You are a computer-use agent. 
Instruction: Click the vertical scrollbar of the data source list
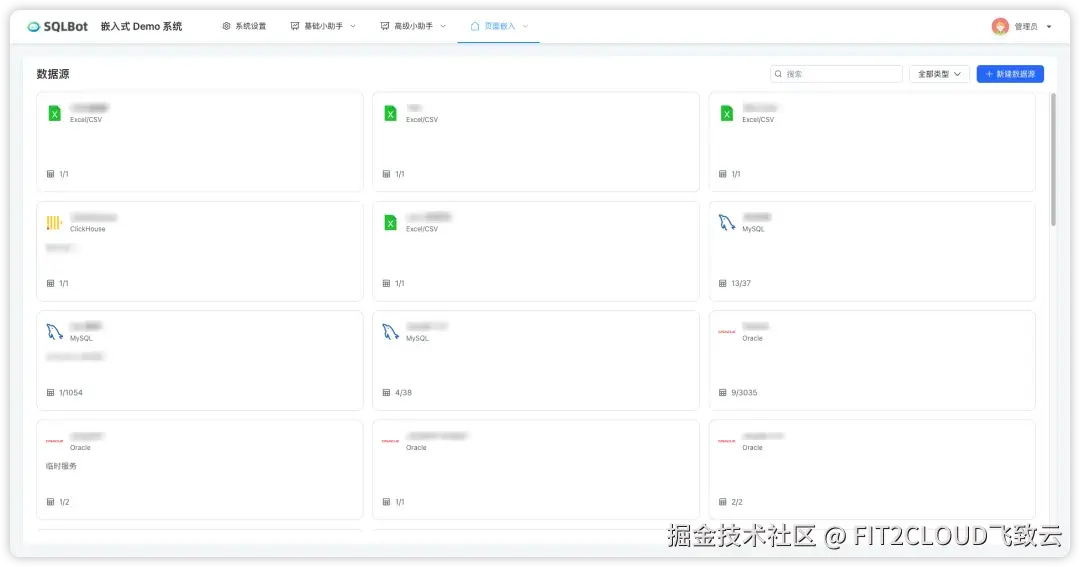(x=1053, y=159)
